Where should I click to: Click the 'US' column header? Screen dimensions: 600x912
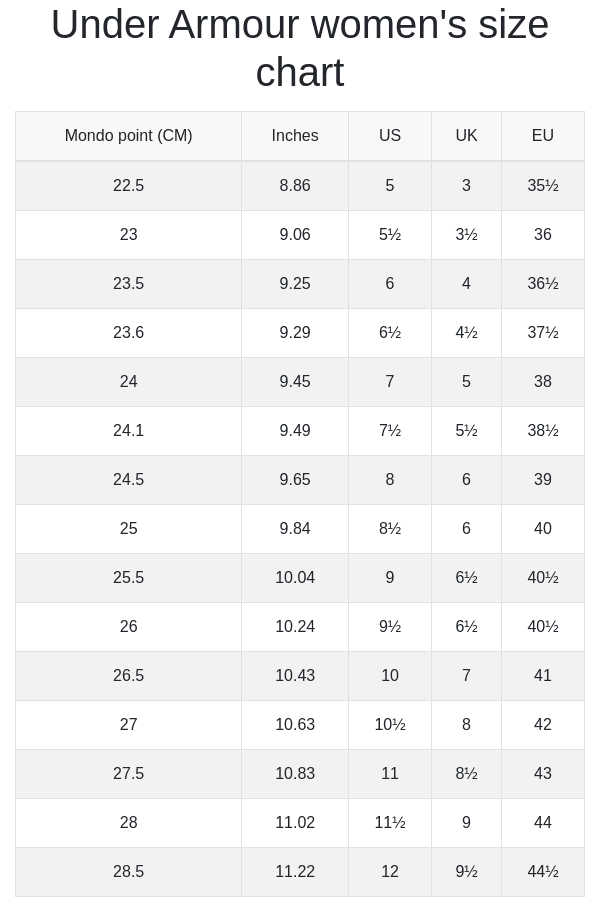click(x=390, y=136)
